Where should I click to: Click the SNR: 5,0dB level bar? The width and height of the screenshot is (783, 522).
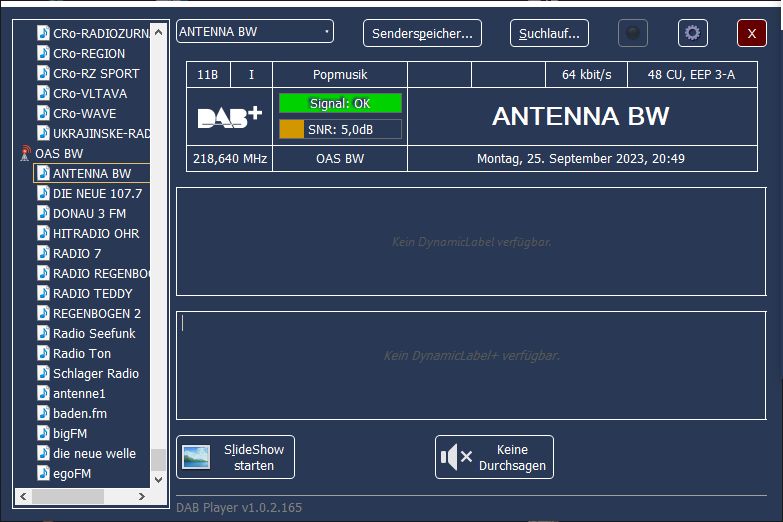(340, 129)
